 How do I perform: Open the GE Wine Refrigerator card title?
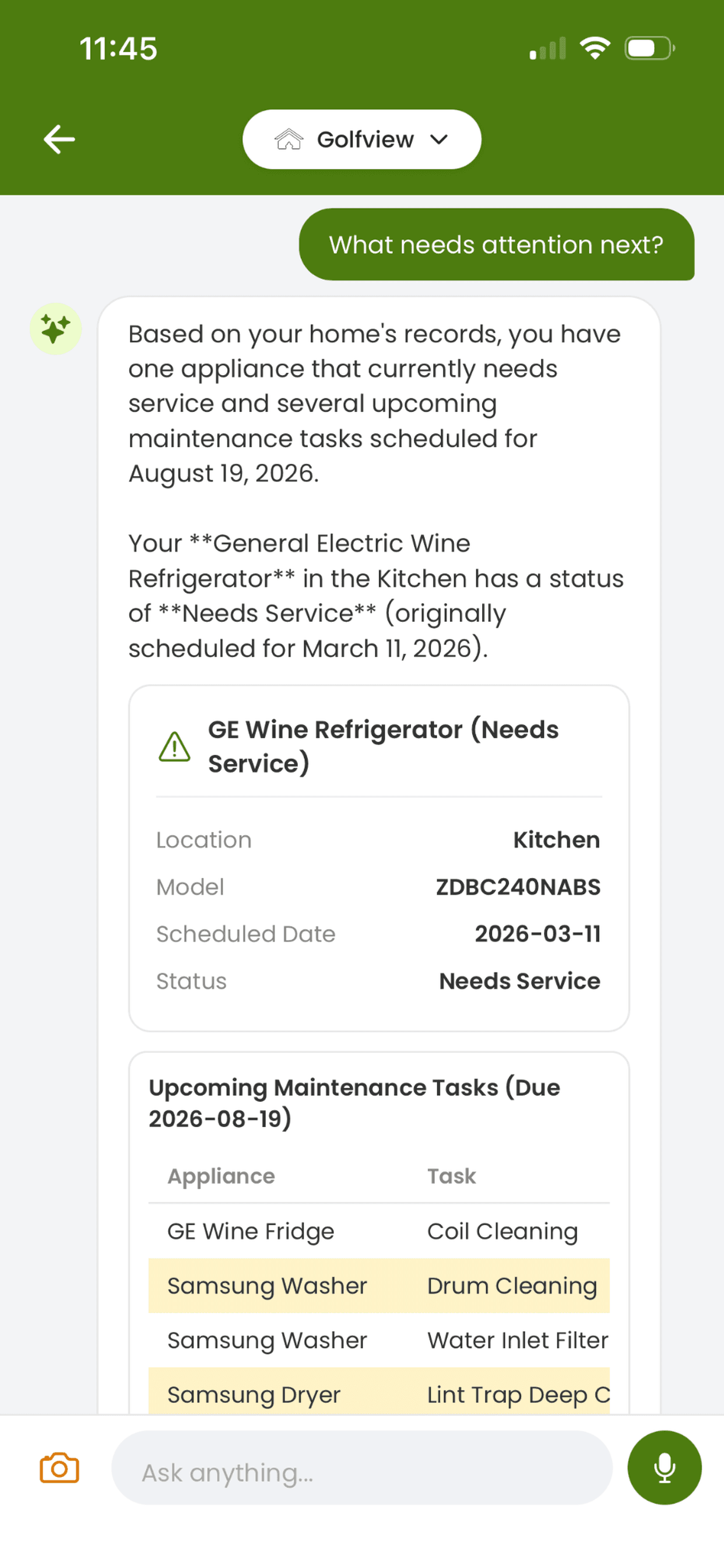384,746
